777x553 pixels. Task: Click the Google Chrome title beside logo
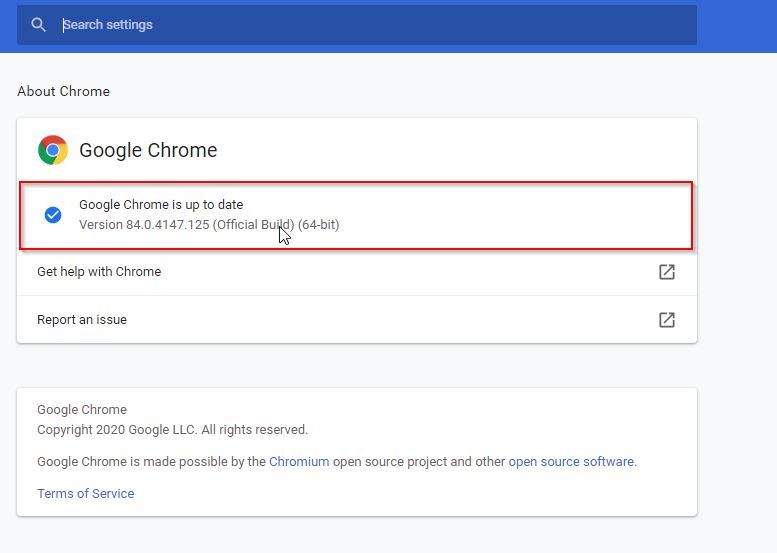click(148, 150)
